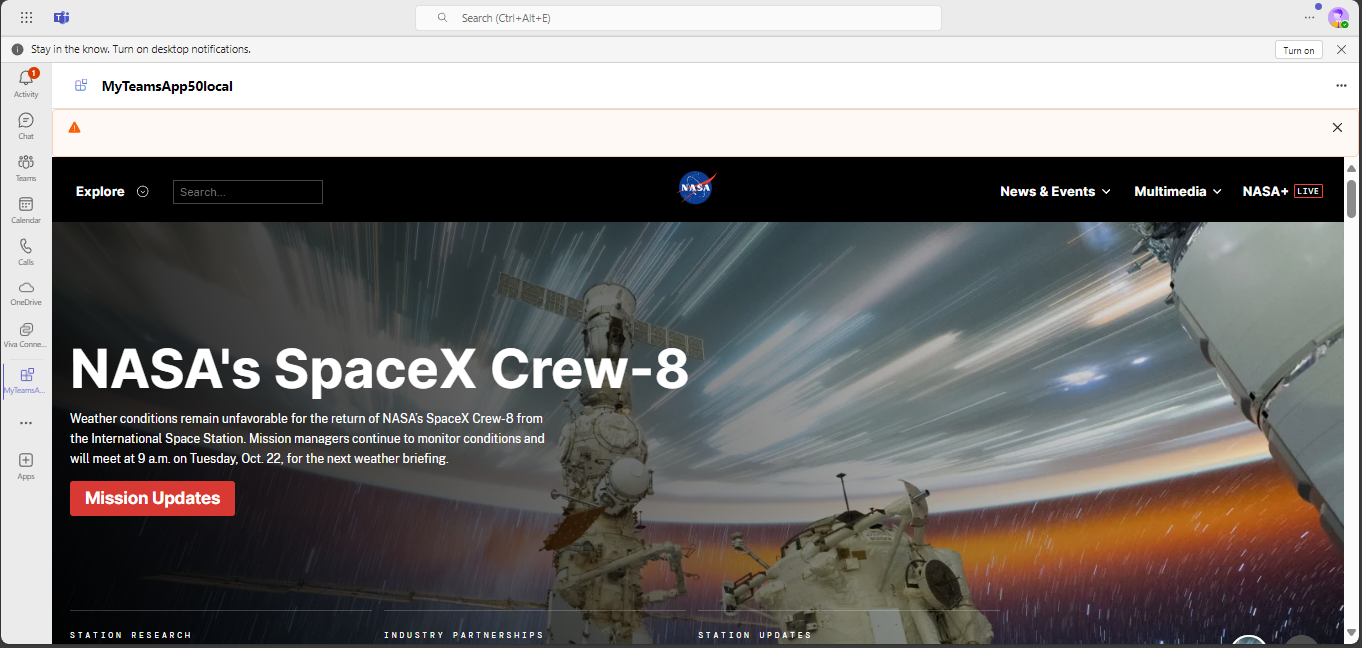Click the orange warning triangle icon

click(x=74, y=127)
